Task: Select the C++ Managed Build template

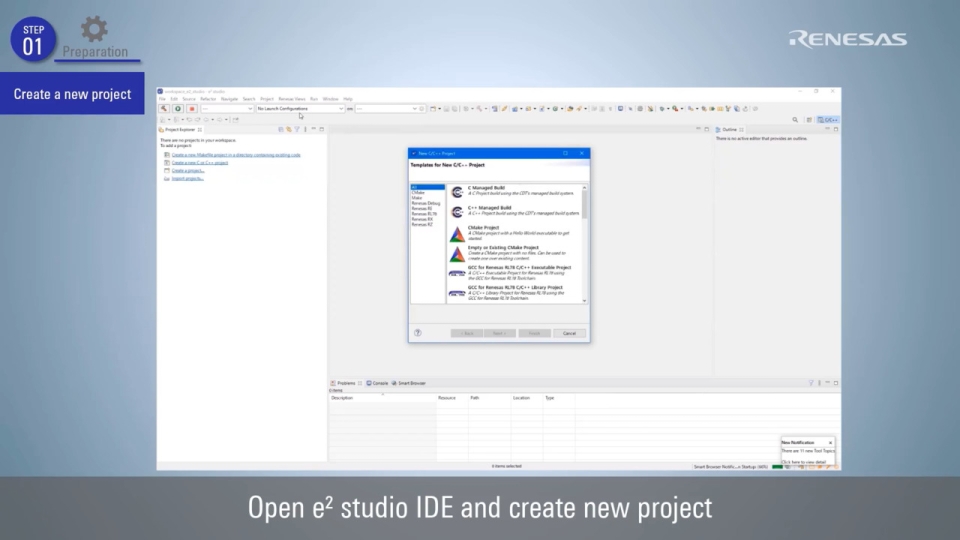Action: tap(514, 211)
